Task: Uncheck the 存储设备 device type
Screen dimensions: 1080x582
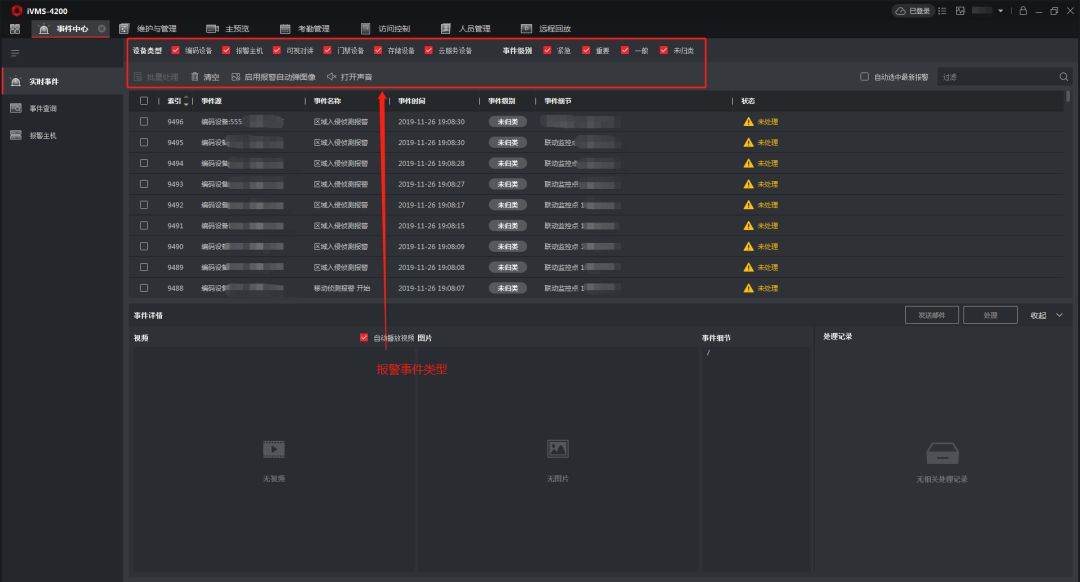Action: click(x=378, y=50)
